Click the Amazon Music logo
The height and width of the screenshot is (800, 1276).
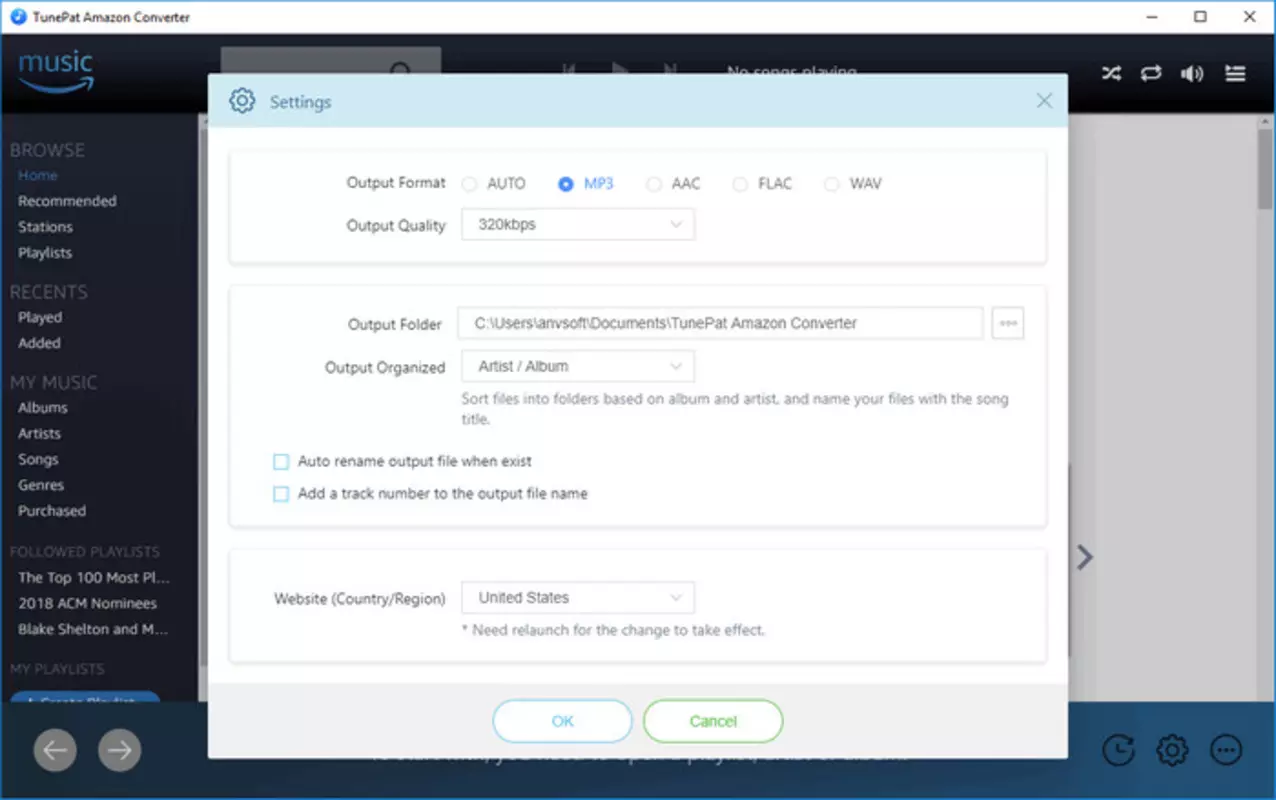[56, 71]
